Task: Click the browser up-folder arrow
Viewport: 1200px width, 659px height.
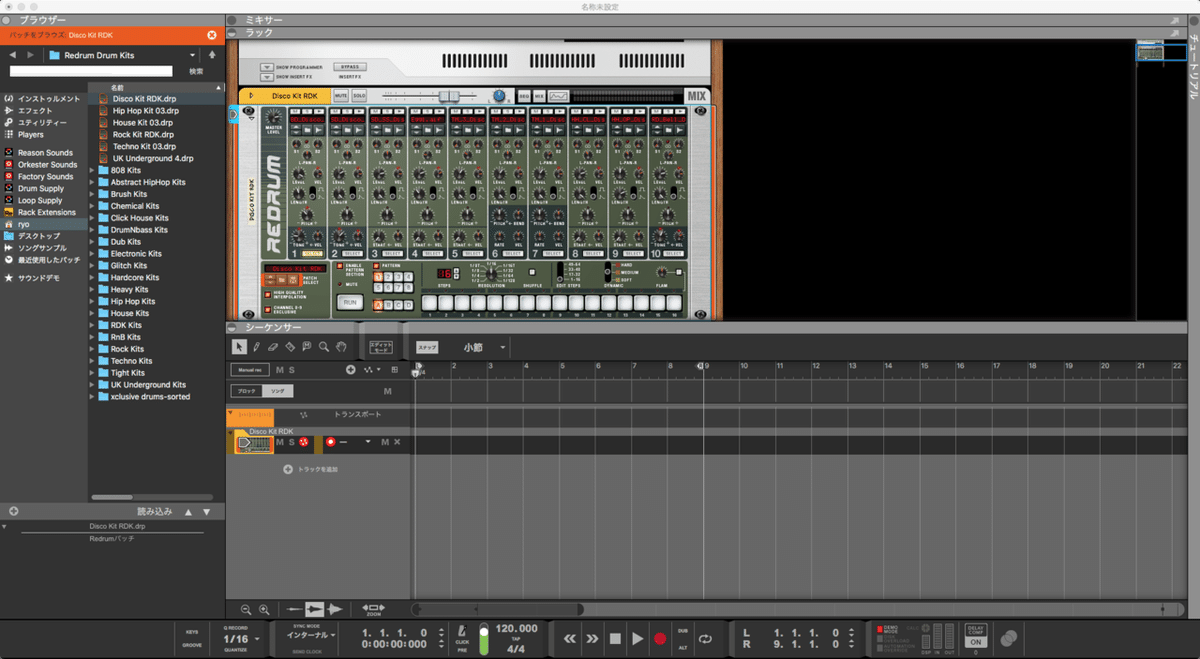Action: coord(212,54)
